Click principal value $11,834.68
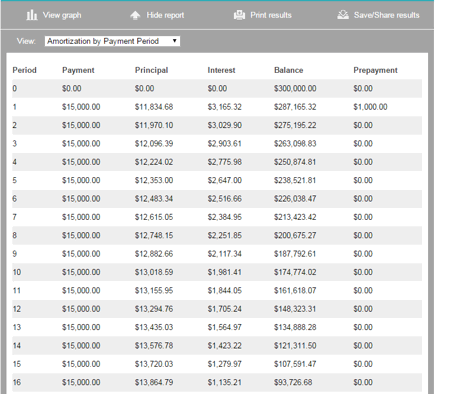 tap(154, 107)
